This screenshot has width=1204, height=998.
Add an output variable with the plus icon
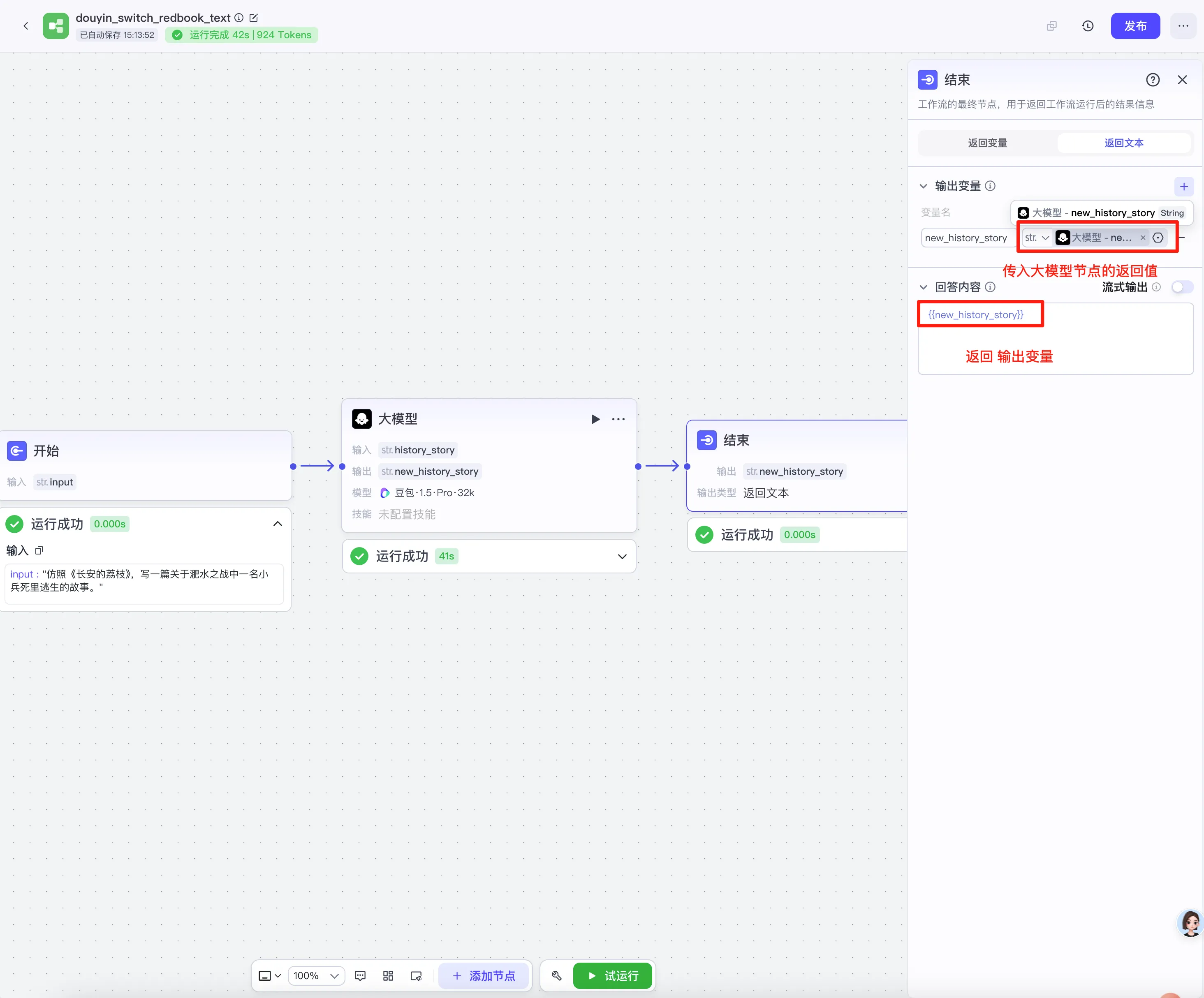click(x=1183, y=186)
